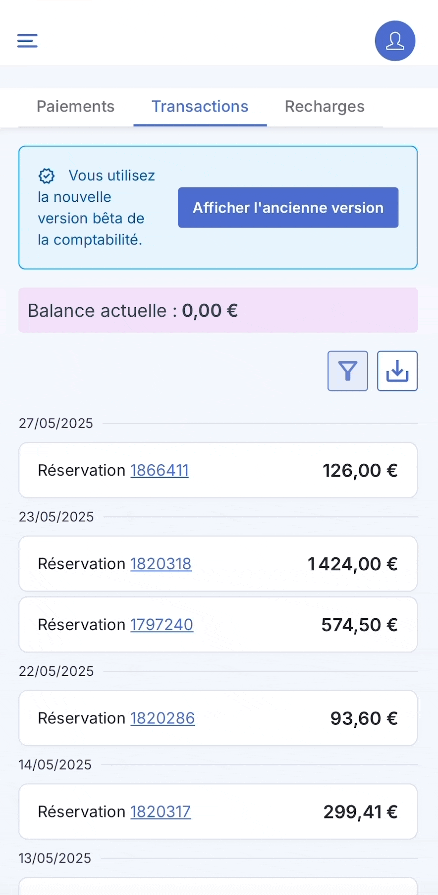Click the 574,50 € transaction row
The width and height of the screenshot is (438, 895).
pos(218,625)
